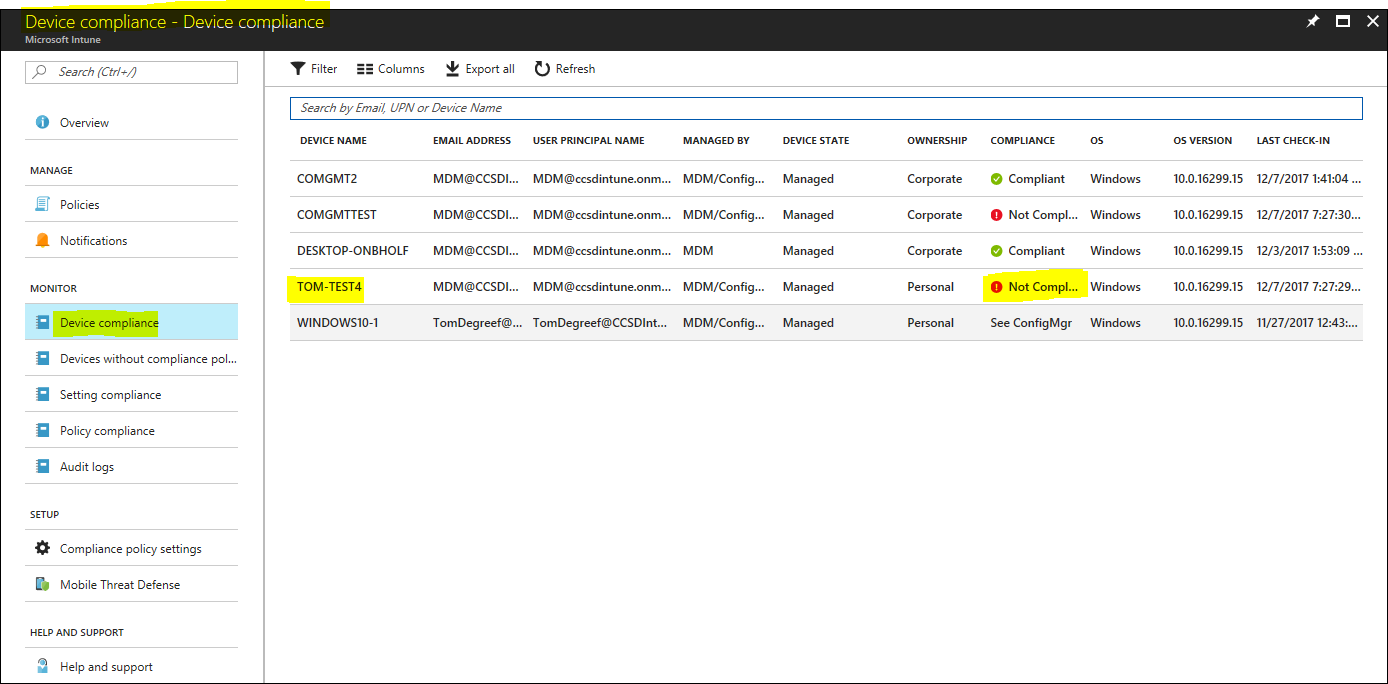Click the Refresh circular arrow icon
Screen dimensions: 1388x684
pos(542,69)
